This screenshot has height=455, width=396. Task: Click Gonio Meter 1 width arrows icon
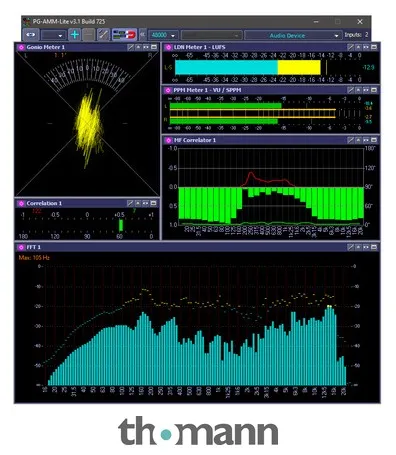tap(146, 47)
